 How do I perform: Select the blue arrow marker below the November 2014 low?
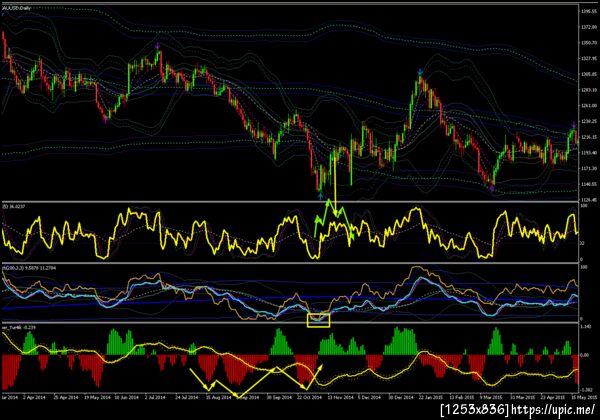(321, 196)
